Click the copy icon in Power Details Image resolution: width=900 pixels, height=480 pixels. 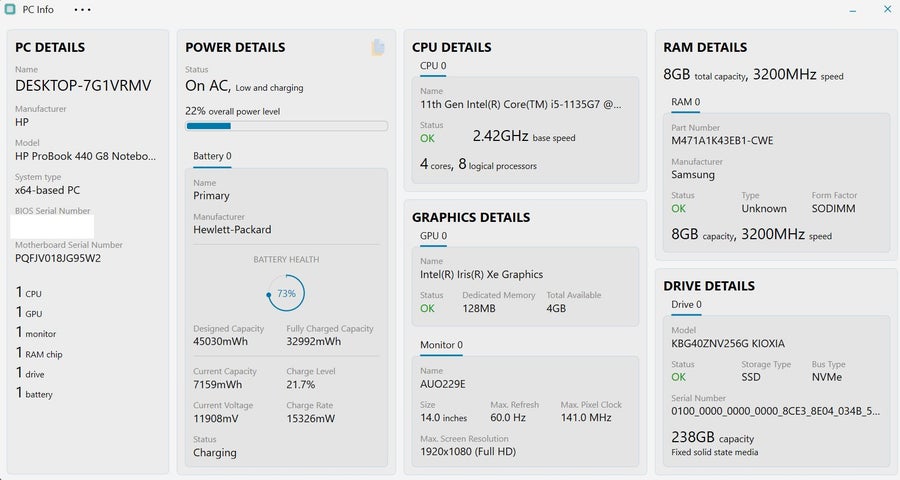pyautogui.click(x=378, y=47)
